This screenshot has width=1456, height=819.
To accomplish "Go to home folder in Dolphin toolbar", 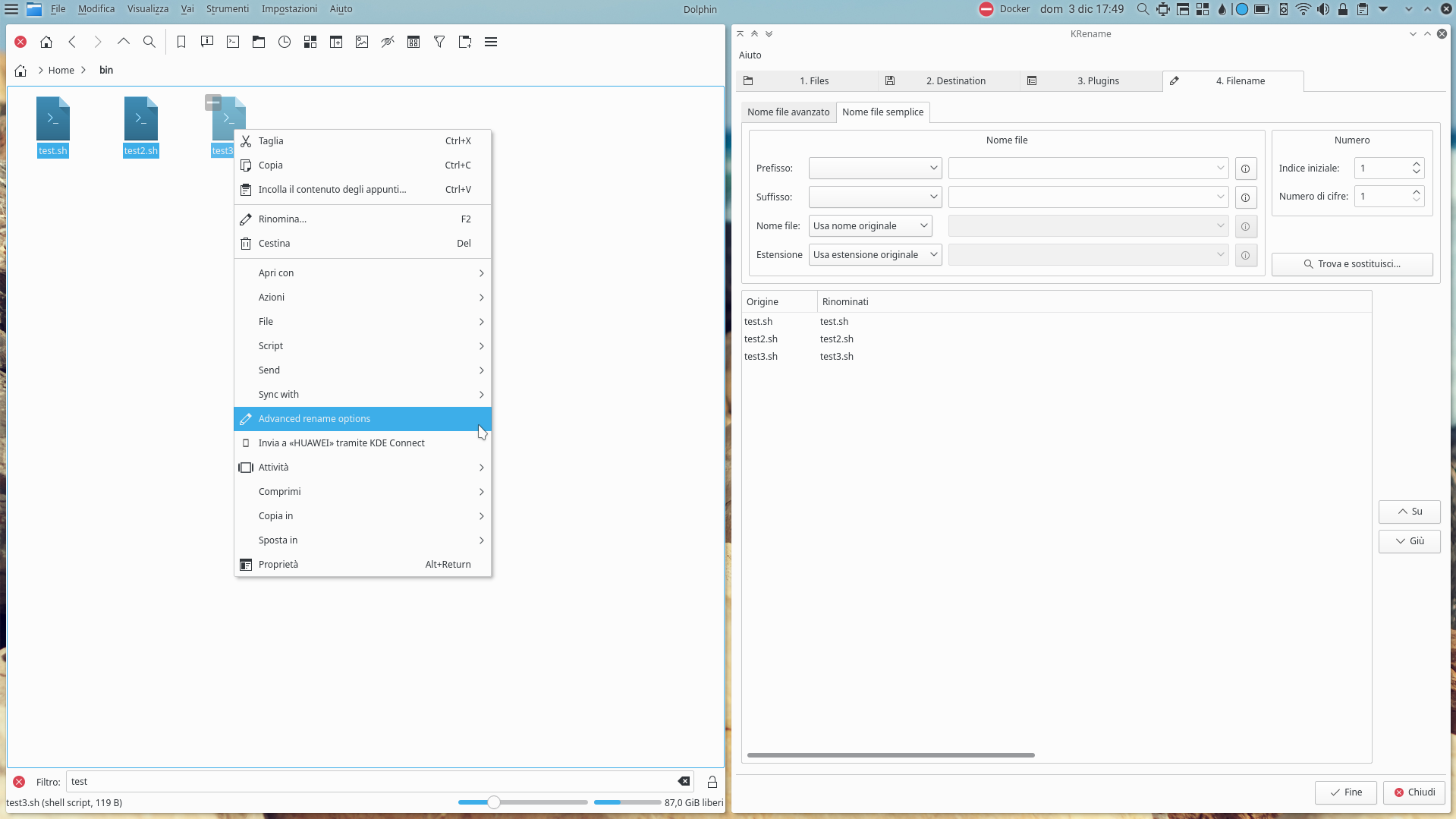I will 46,42.
